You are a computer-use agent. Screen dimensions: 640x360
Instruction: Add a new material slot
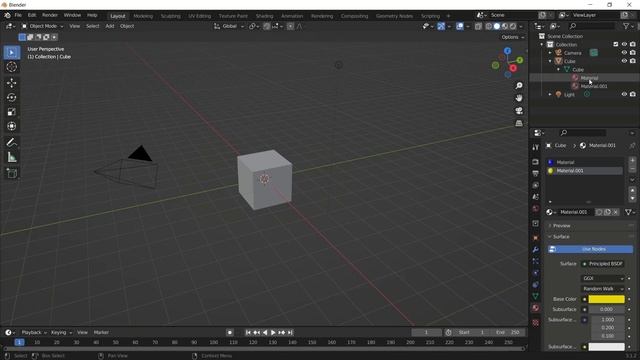pyautogui.click(x=632, y=160)
